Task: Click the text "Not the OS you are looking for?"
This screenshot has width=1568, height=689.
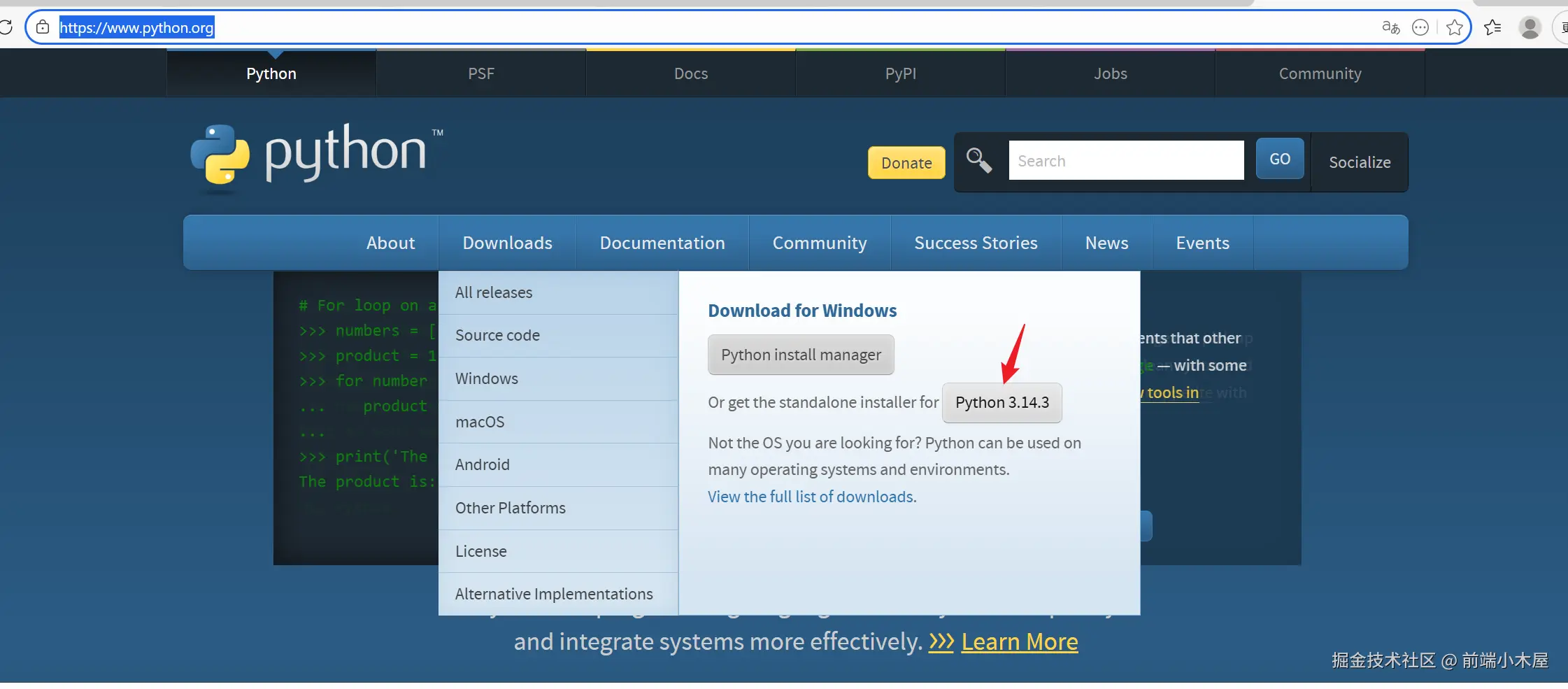Action: 814,443
